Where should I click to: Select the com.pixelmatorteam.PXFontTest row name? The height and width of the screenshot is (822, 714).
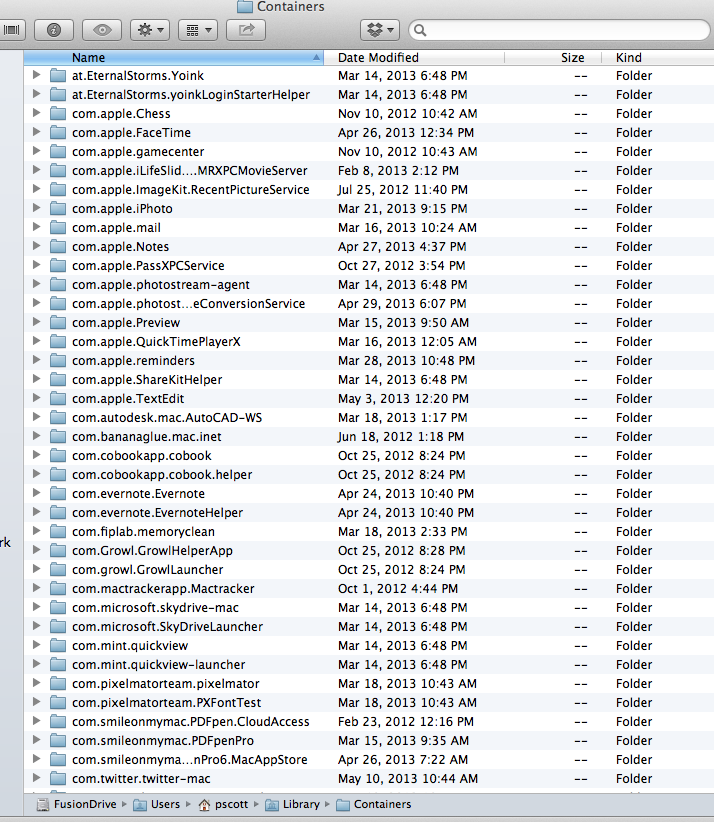pos(166,702)
